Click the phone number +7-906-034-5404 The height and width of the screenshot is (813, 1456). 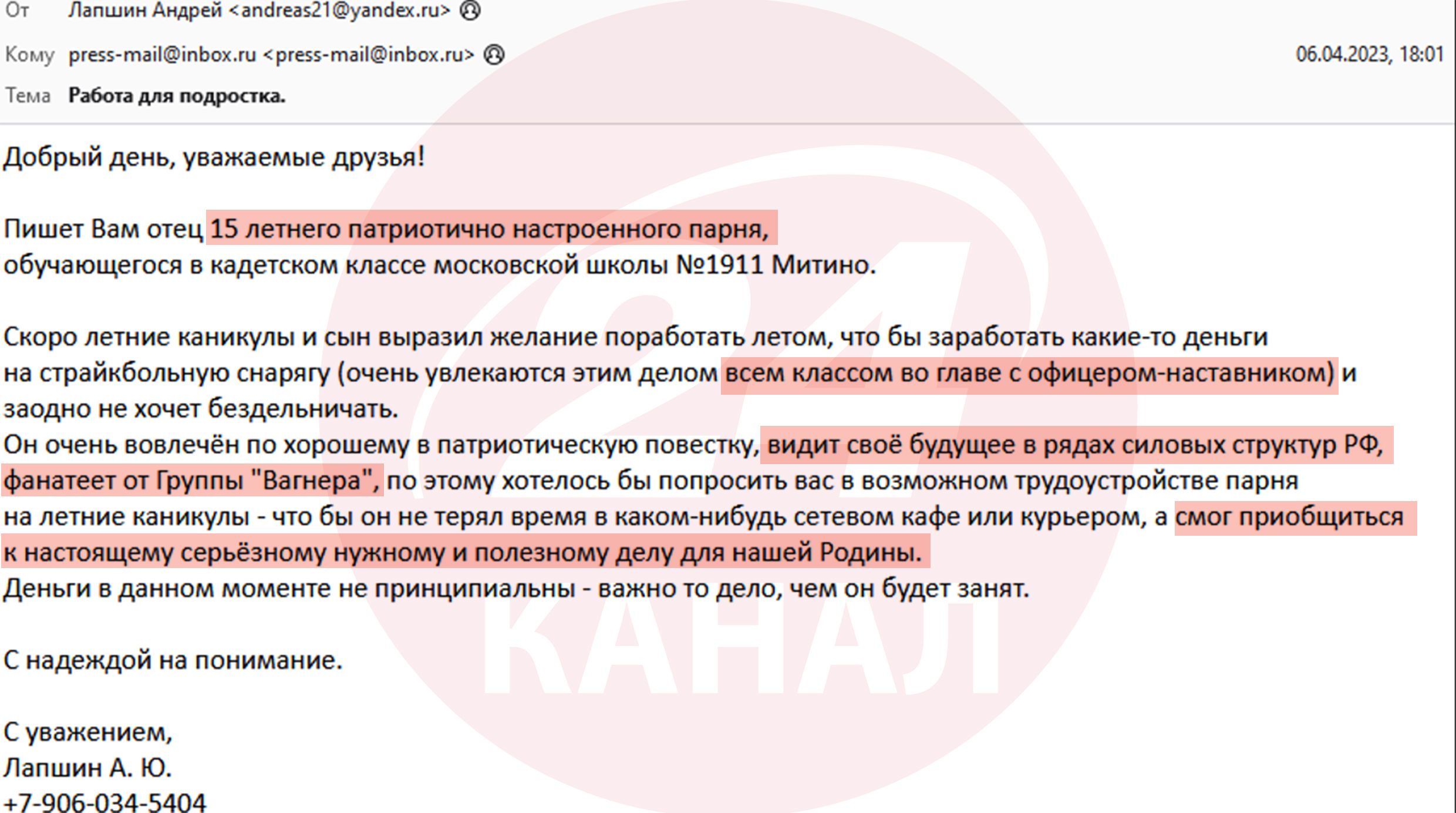click(x=105, y=802)
